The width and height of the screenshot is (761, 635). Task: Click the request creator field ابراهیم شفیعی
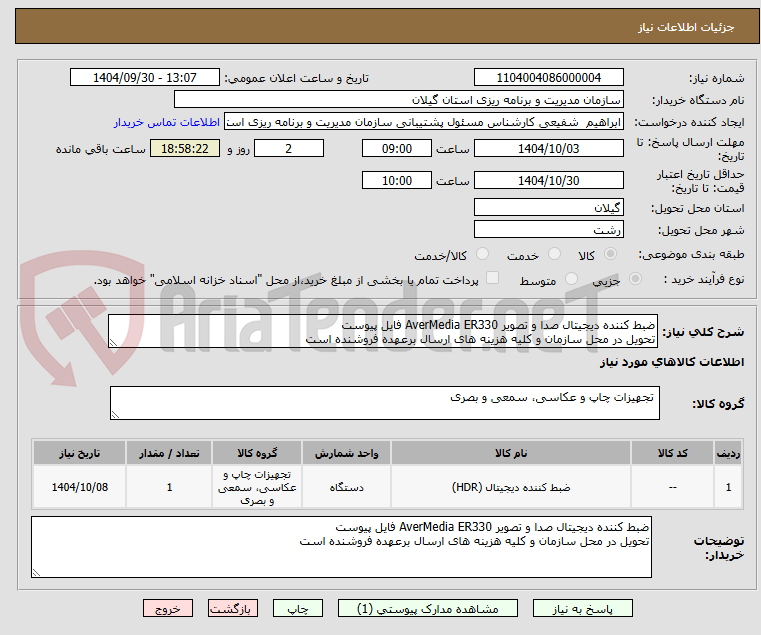pos(424,122)
